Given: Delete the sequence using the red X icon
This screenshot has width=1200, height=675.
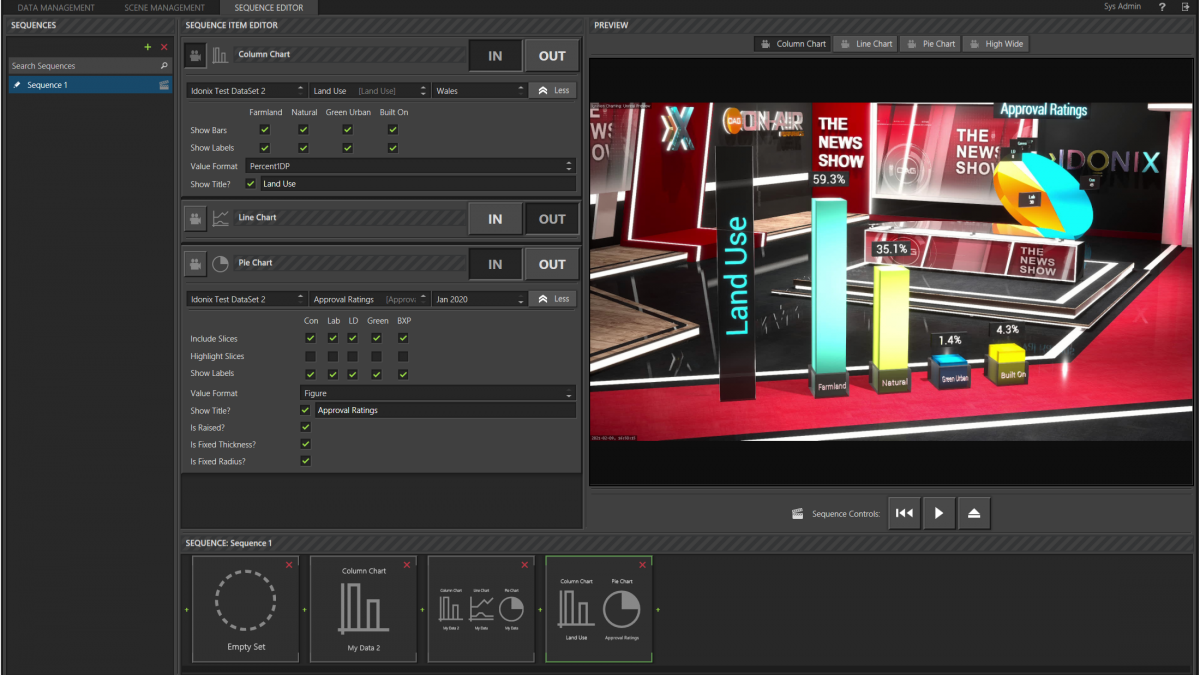Looking at the screenshot, I should click(x=162, y=46).
